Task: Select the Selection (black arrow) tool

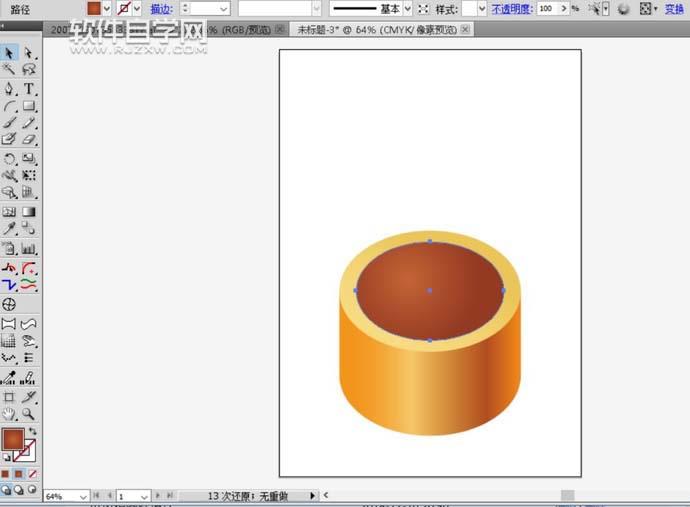Action: click(9, 52)
